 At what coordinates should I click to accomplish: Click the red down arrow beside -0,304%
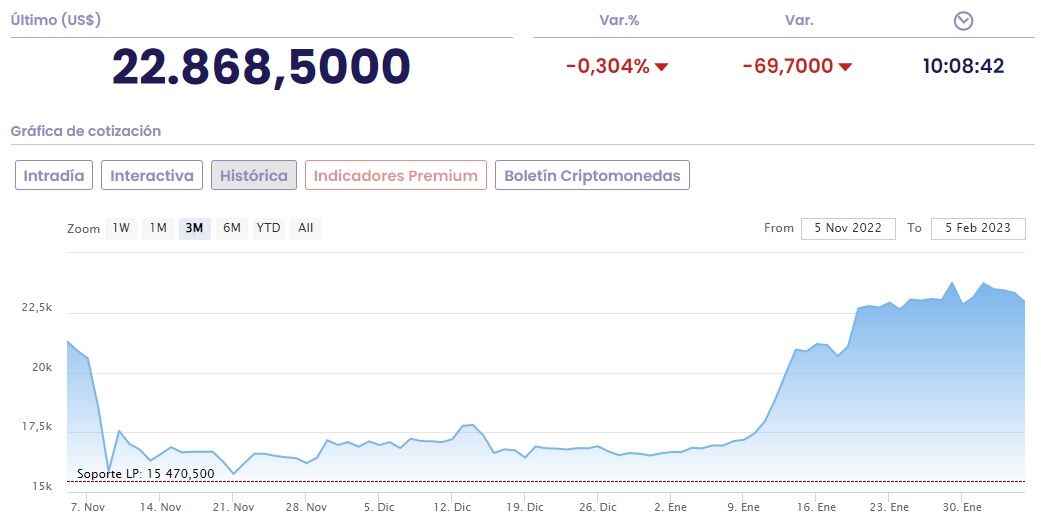click(661, 67)
